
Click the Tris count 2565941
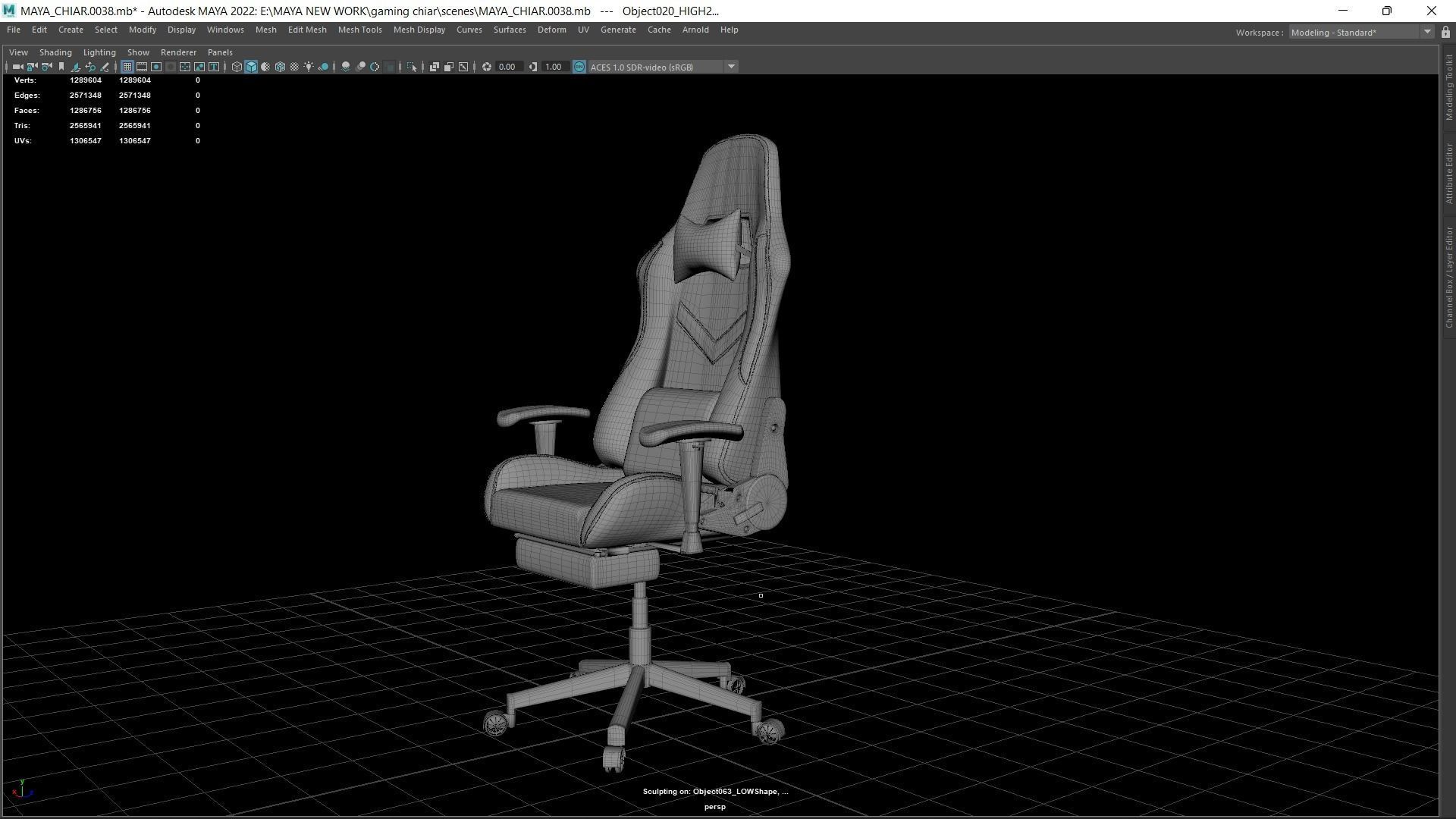(x=86, y=125)
